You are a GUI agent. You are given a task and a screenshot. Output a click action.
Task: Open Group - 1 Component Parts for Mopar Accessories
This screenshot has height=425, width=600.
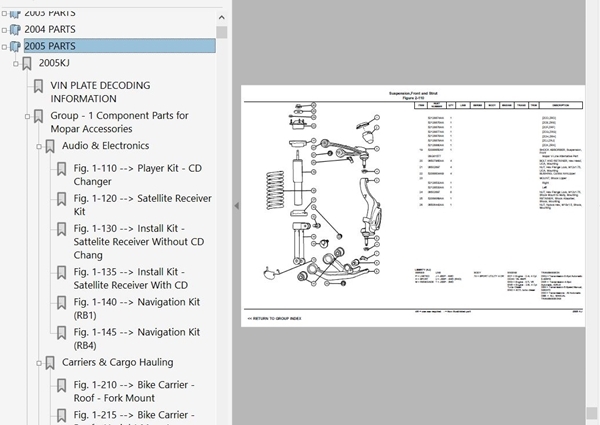pos(119,122)
